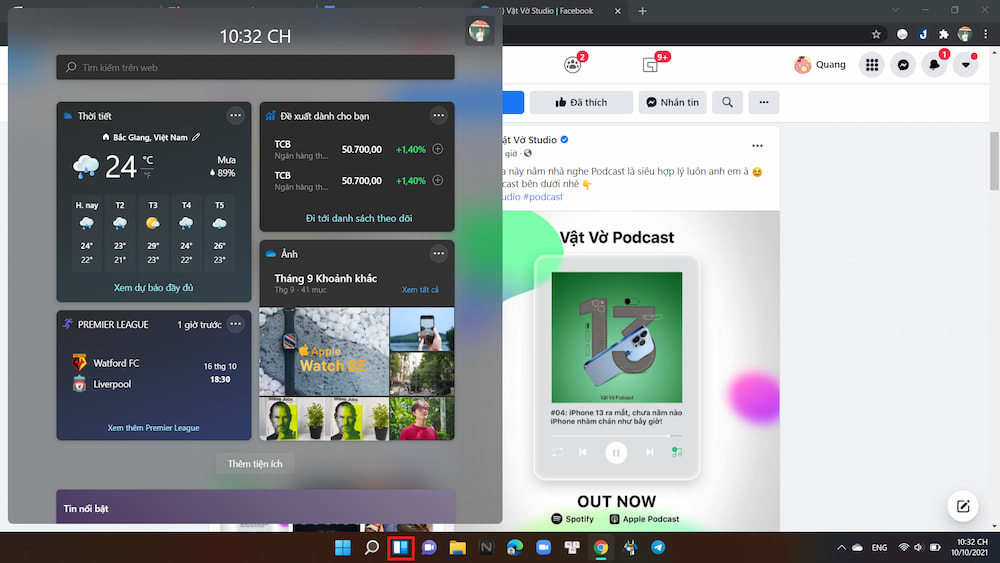Edit weather location pencil icon
This screenshot has height=563, width=1000.
point(196,137)
